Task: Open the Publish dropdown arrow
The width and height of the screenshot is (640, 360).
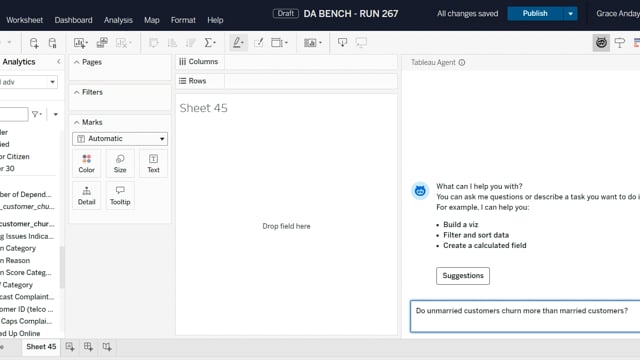Action: [x=570, y=13]
